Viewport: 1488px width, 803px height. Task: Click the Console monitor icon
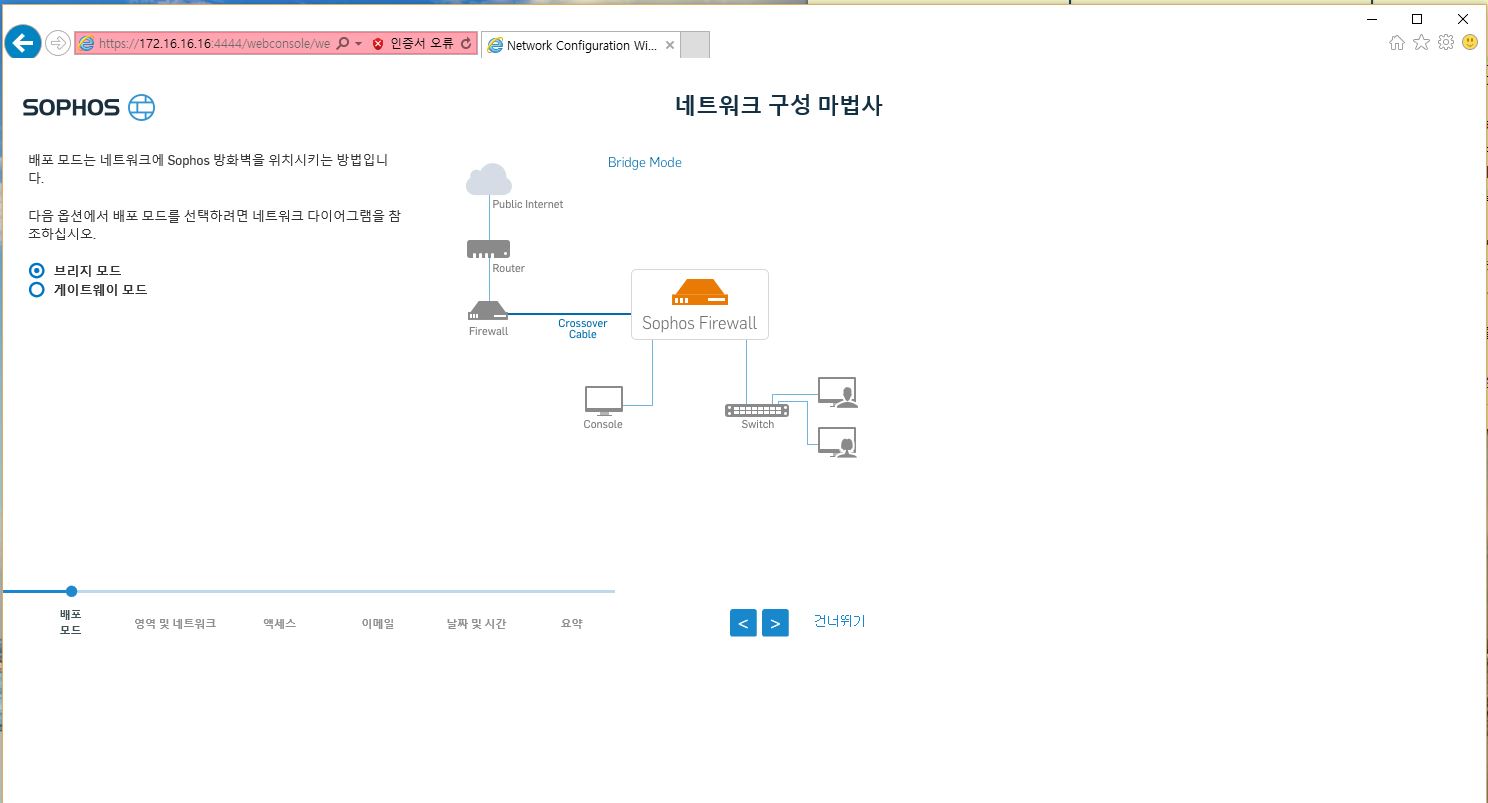click(604, 400)
